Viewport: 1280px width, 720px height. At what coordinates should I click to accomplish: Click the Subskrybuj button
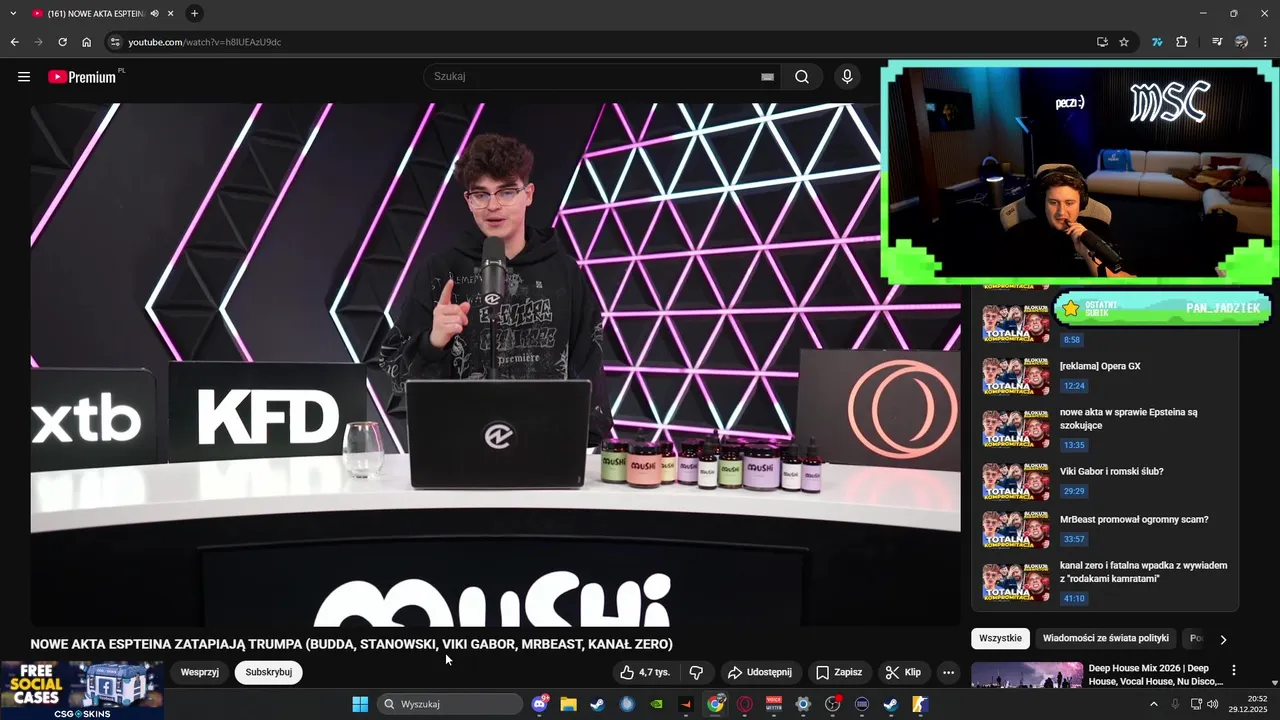click(x=268, y=672)
